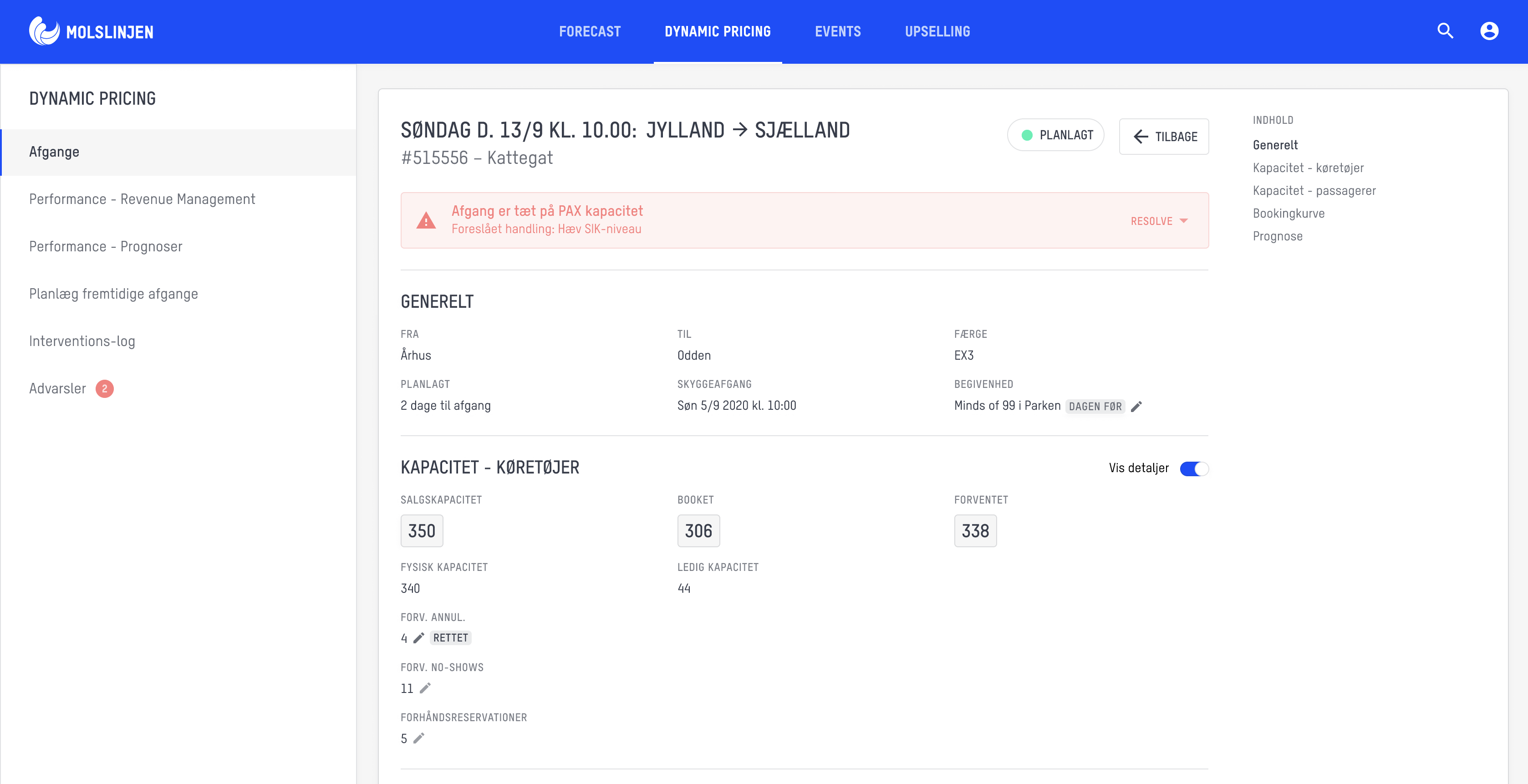Click the green Planlagt status dot

pos(1027,135)
